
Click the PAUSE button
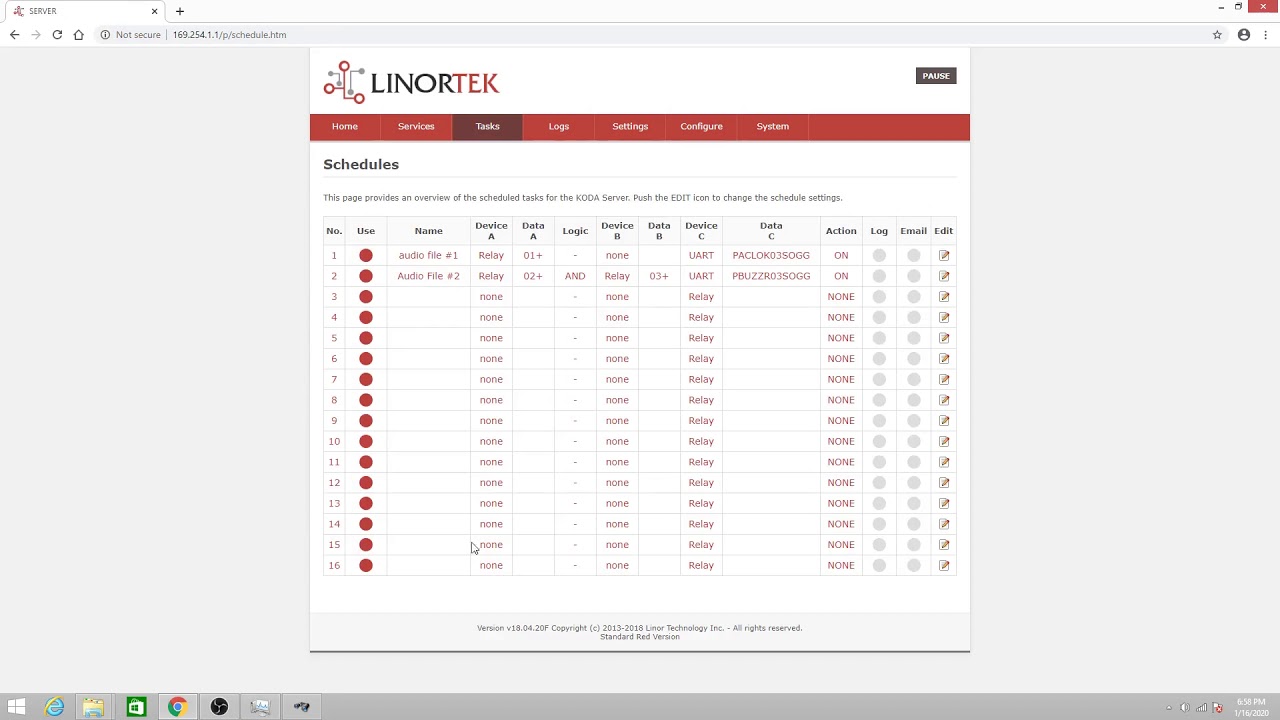tap(936, 76)
